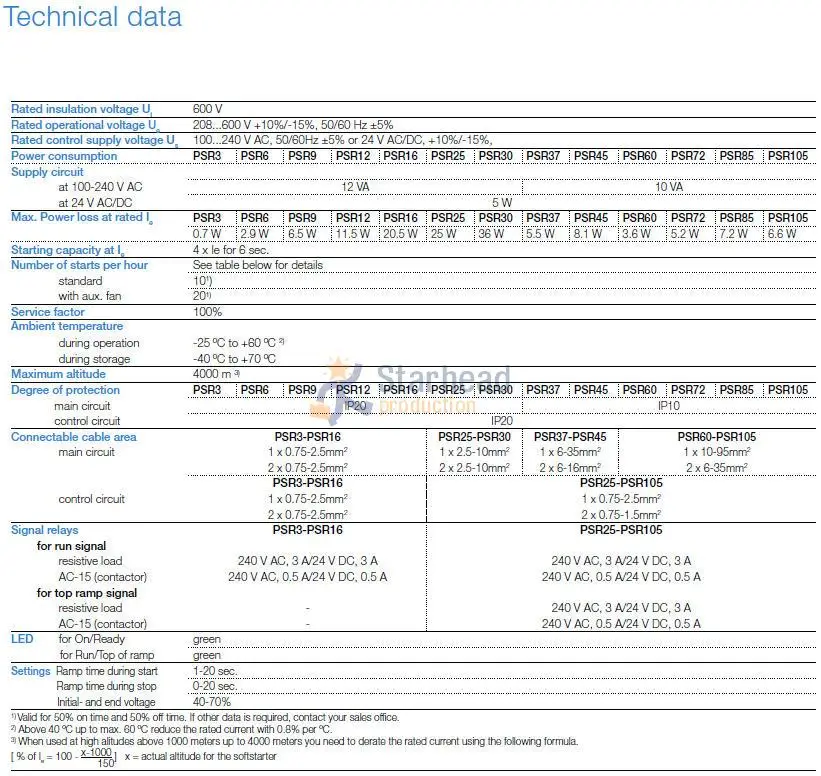Viewport: 821px width, 776px height.
Task: Click the '36 W' power loss cell
Action: [x=491, y=234]
